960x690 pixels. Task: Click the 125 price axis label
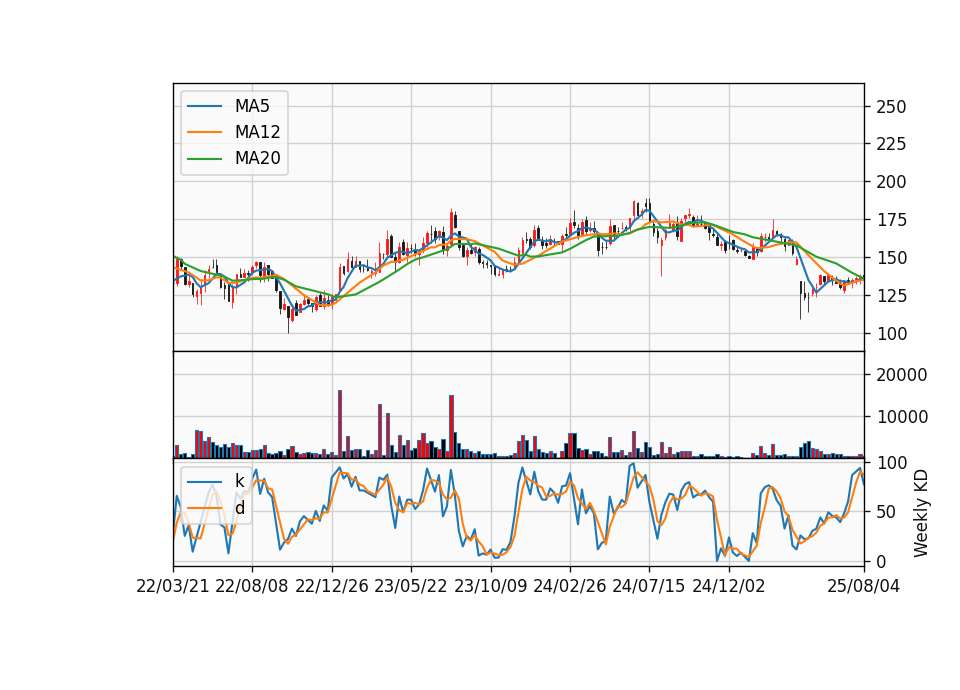point(891,296)
